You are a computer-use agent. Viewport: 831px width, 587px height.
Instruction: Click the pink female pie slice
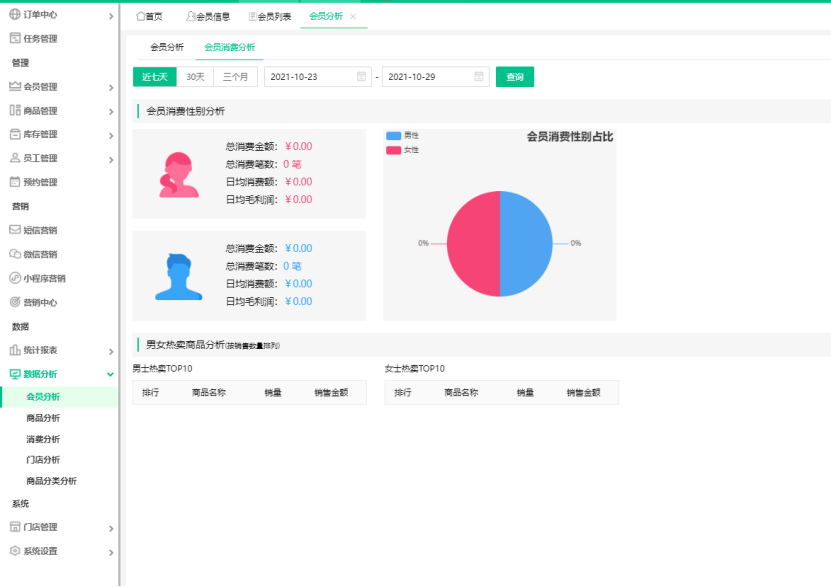click(x=473, y=244)
